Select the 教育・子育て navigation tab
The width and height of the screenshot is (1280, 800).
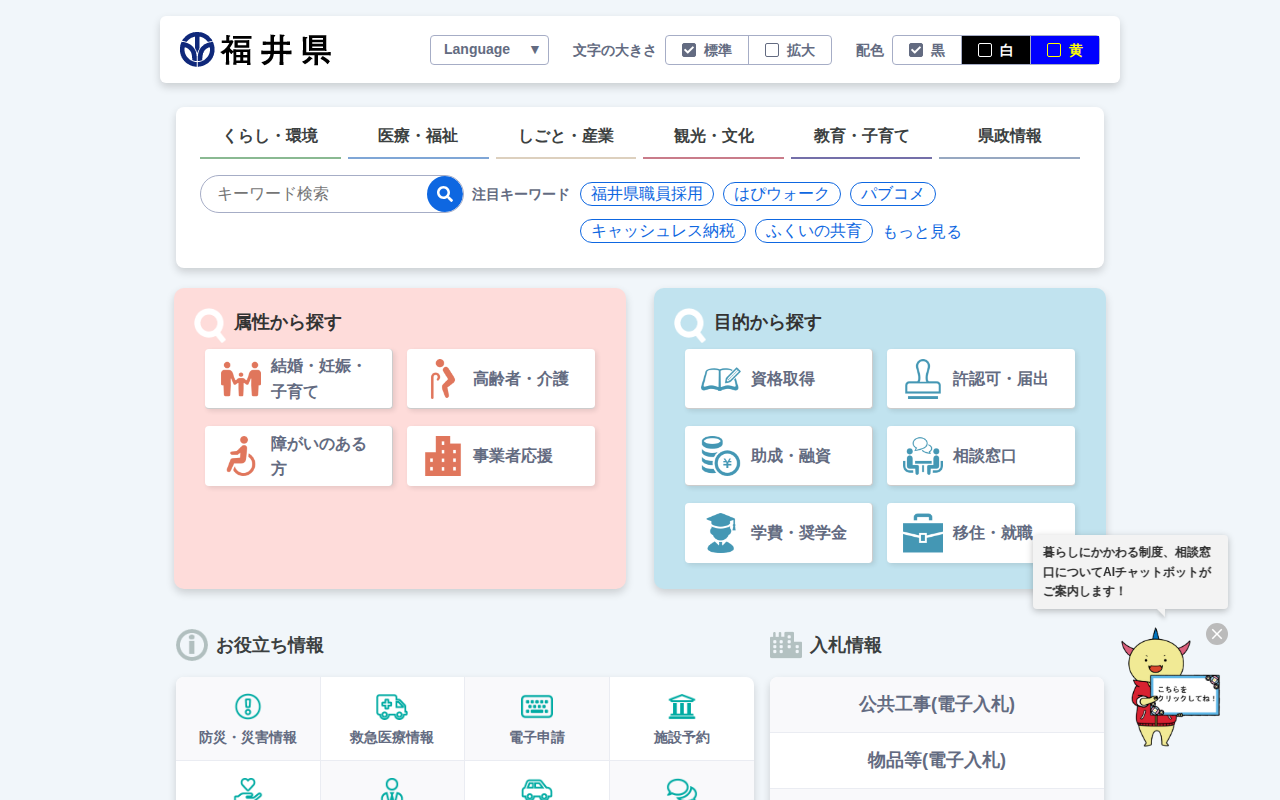point(861,137)
